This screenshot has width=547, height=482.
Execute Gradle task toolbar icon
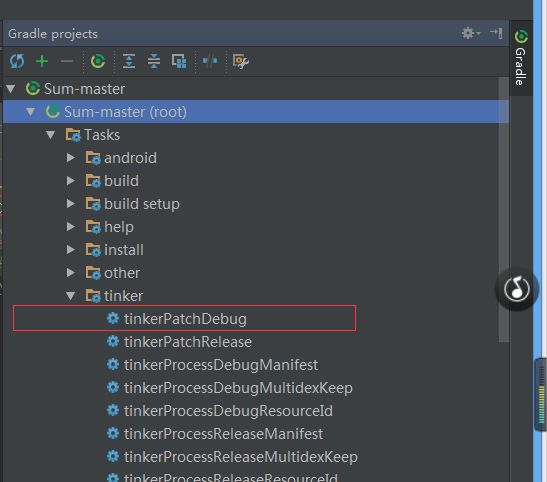tap(98, 61)
